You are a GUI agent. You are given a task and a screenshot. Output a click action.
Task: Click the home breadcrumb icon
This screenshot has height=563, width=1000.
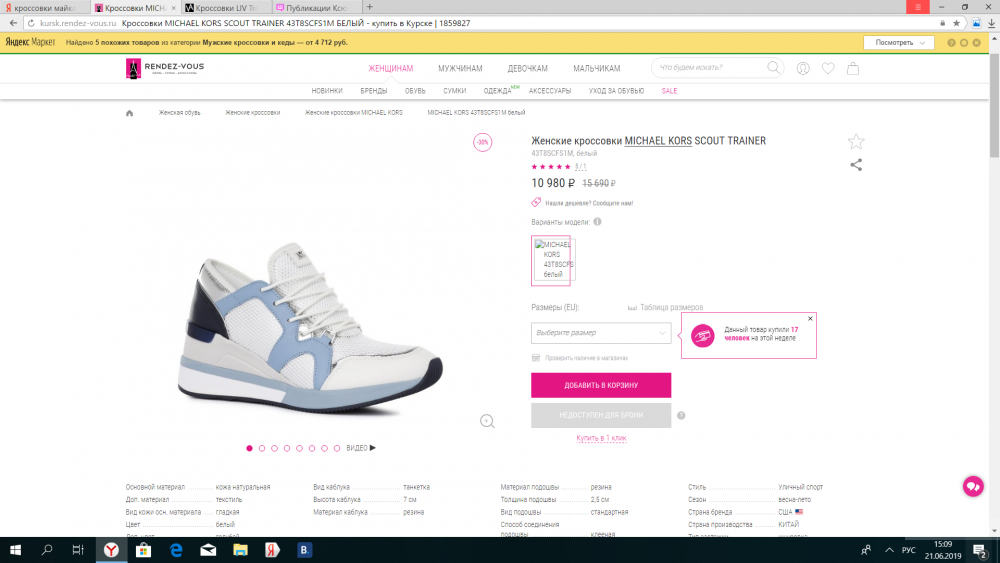[x=129, y=113]
